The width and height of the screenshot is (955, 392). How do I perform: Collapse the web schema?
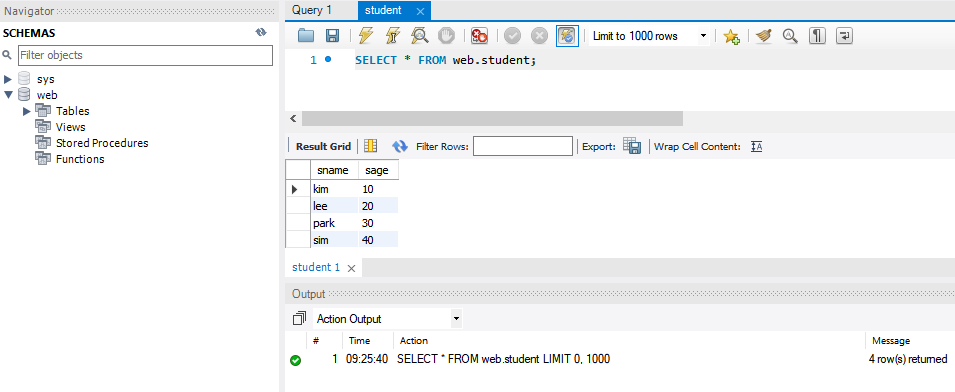tap(8, 95)
